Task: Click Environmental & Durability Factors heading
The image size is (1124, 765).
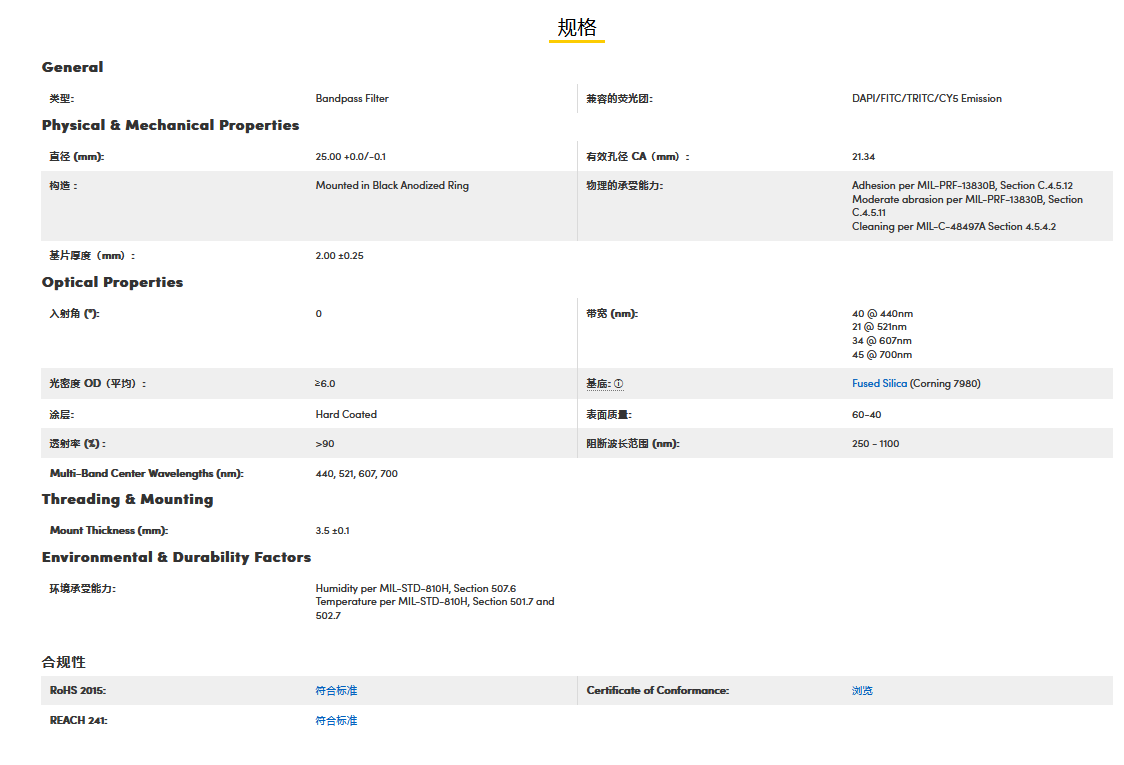Action: (x=176, y=557)
